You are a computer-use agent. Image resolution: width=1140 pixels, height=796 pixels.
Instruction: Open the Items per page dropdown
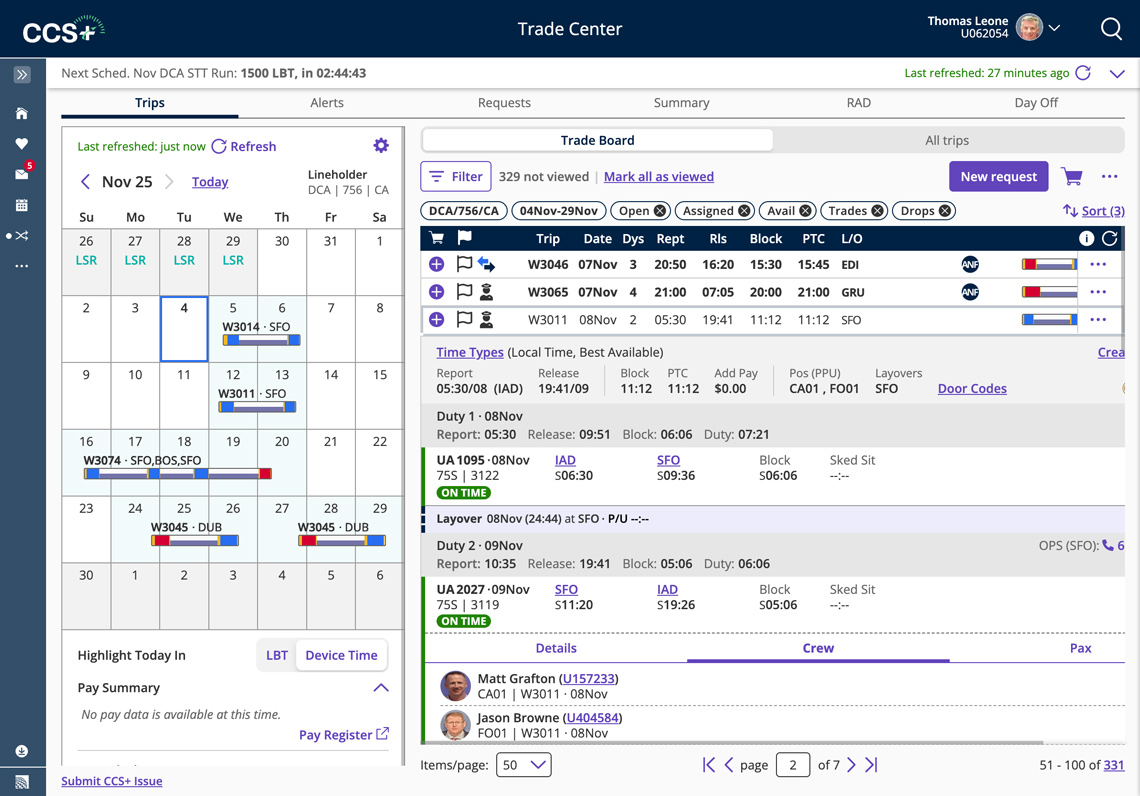pyautogui.click(x=523, y=764)
